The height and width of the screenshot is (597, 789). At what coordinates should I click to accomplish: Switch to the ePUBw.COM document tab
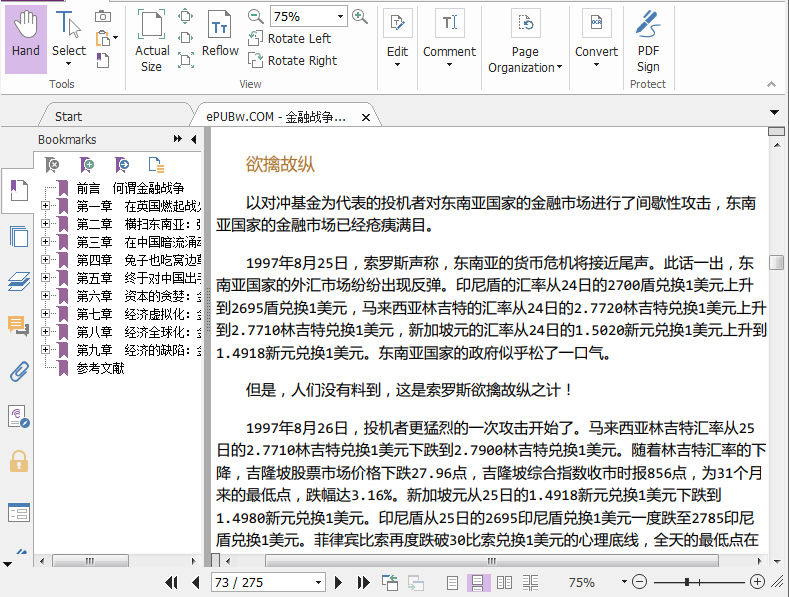coord(276,117)
